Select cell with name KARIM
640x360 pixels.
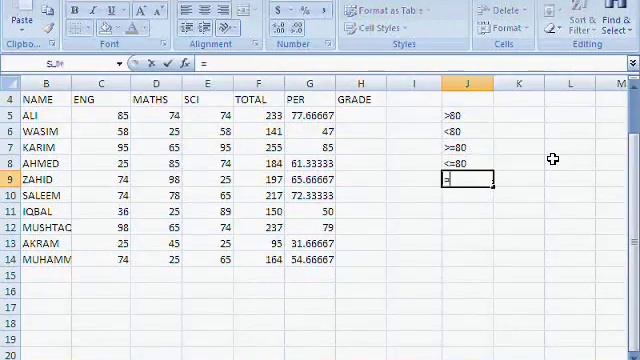click(x=46, y=147)
